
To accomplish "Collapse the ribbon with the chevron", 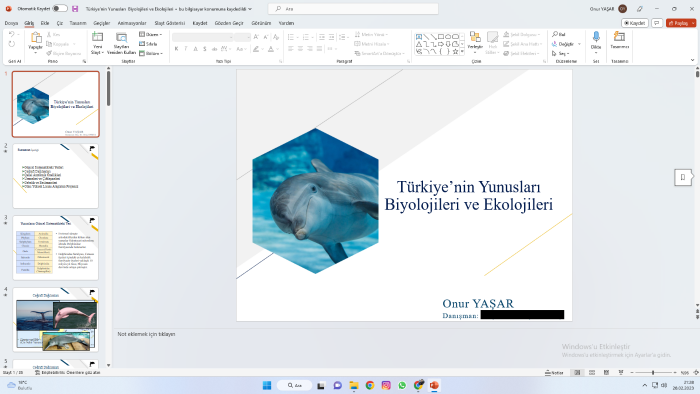I will [x=692, y=60].
